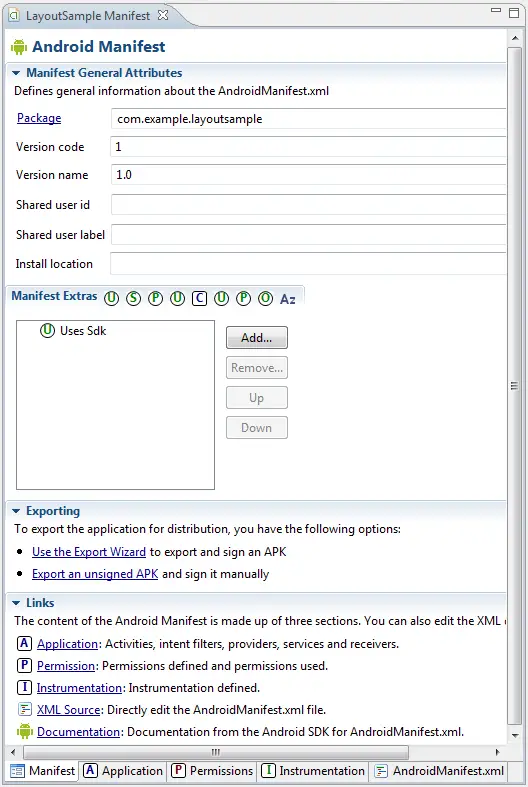
Task: Click the P icon beside the Permission link
Action: 24,666
